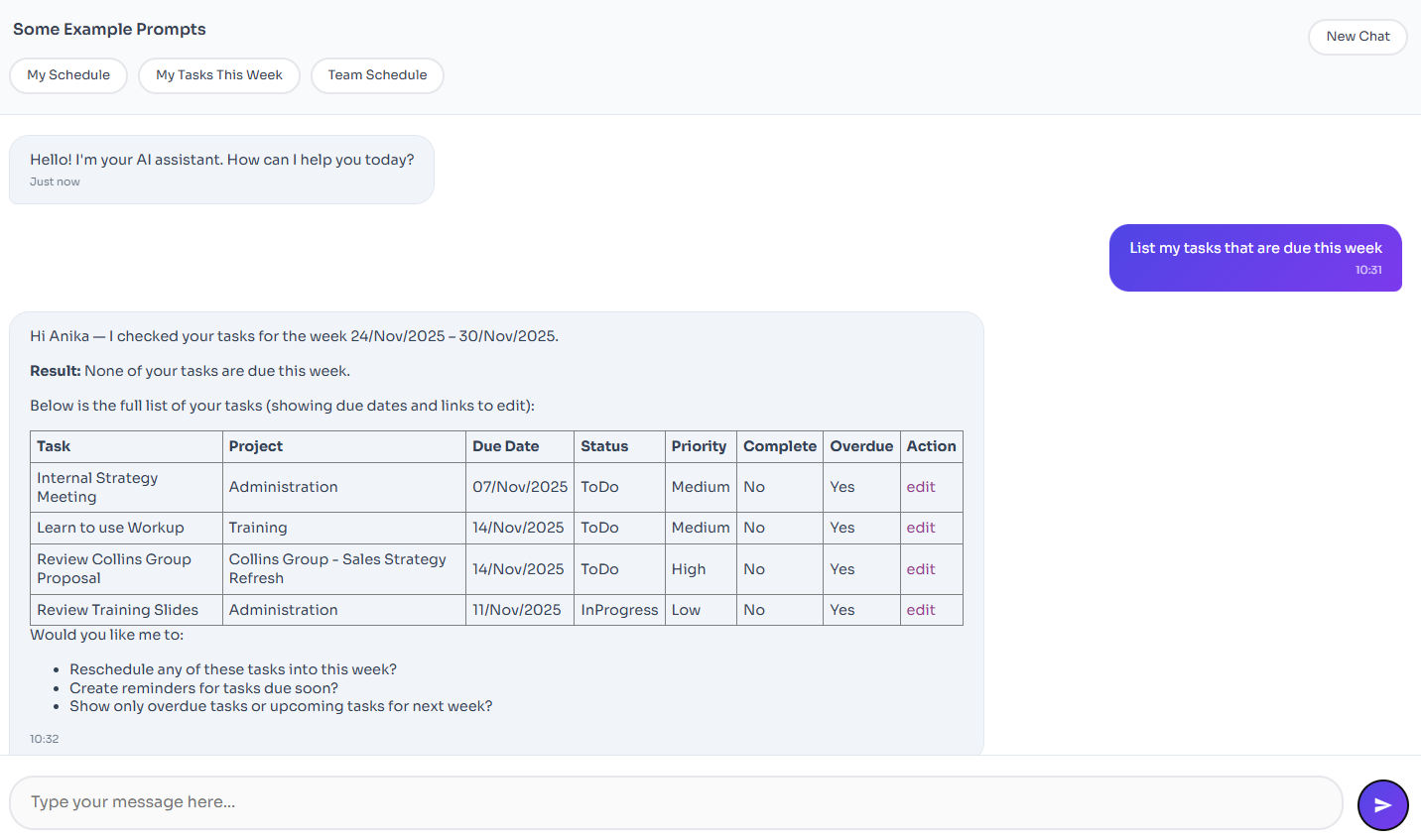Click edit for Review Collins Group Proposal
This screenshot has height=840, width=1421.
point(920,569)
